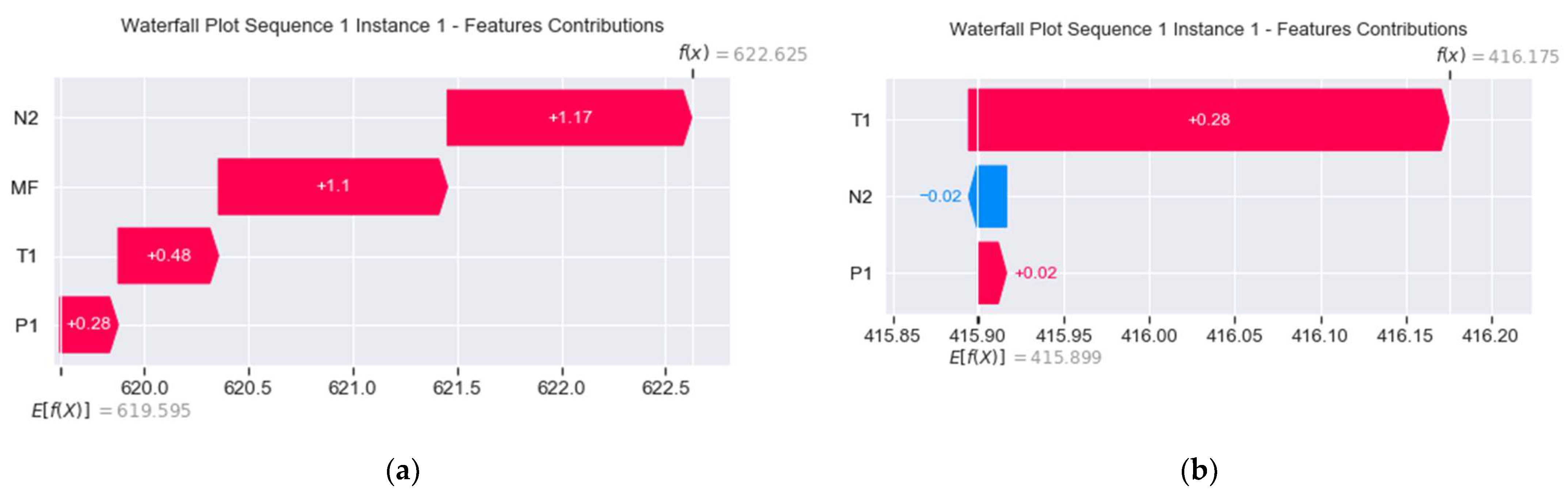Select the 622.5 x-axis tick label
The height and width of the screenshot is (496, 1568).
point(665,388)
